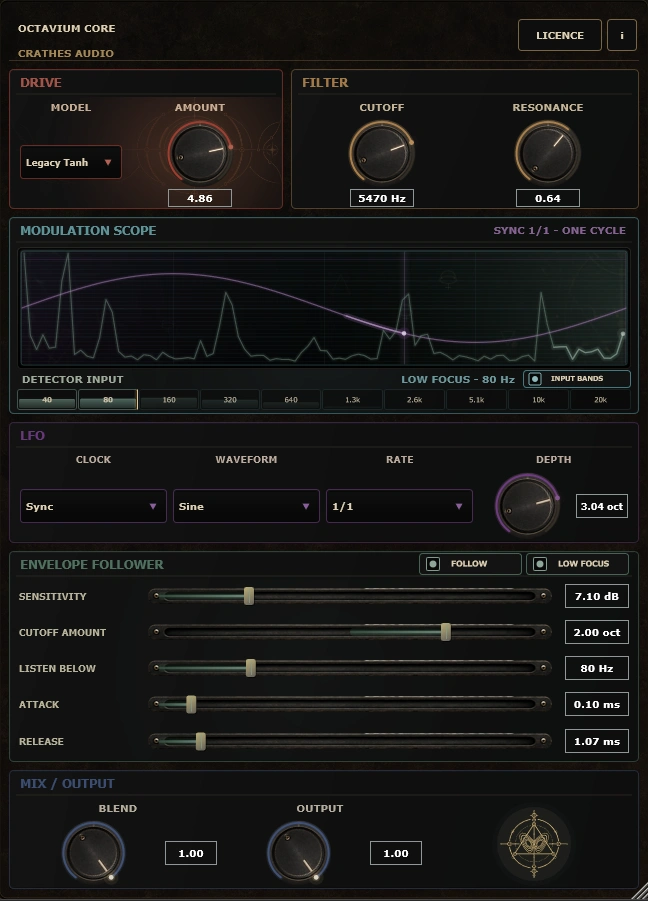The width and height of the screenshot is (648, 901).
Task: Select the 80 detector input band
Action: click(x=108, y=399)
